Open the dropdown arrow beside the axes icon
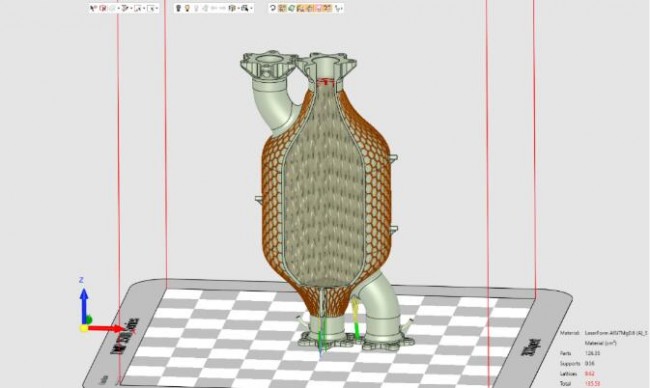650x388 pixels. (x=342, y=8)
